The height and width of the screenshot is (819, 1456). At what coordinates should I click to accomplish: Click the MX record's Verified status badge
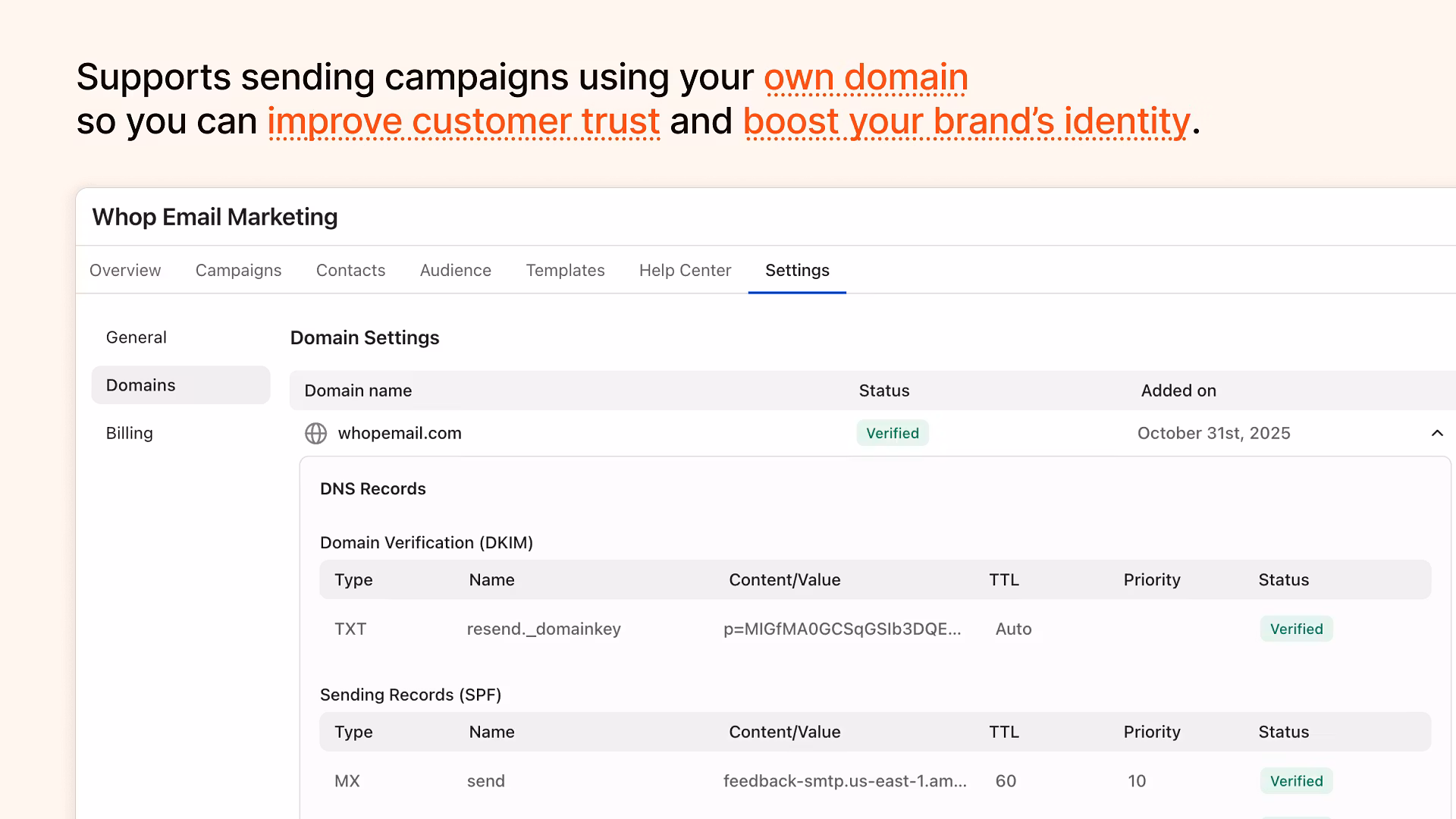coord(1295,781)
